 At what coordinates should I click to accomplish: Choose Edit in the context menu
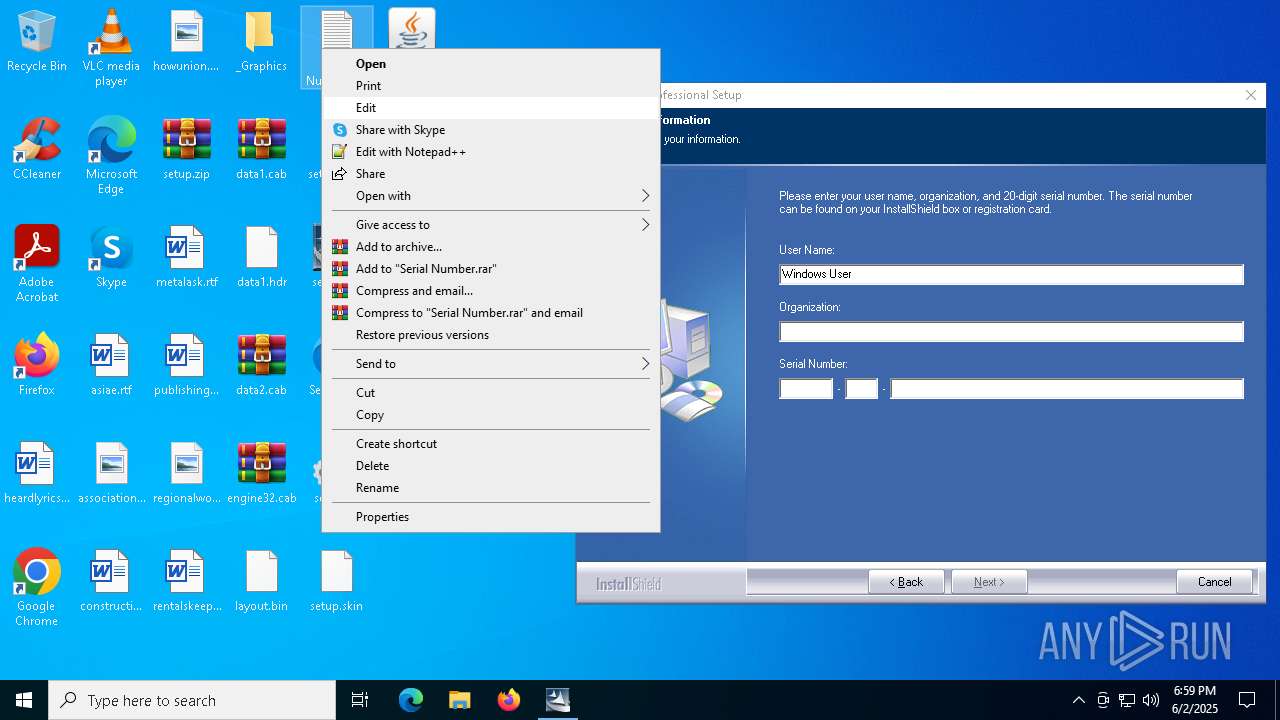(x=490, y=108)
